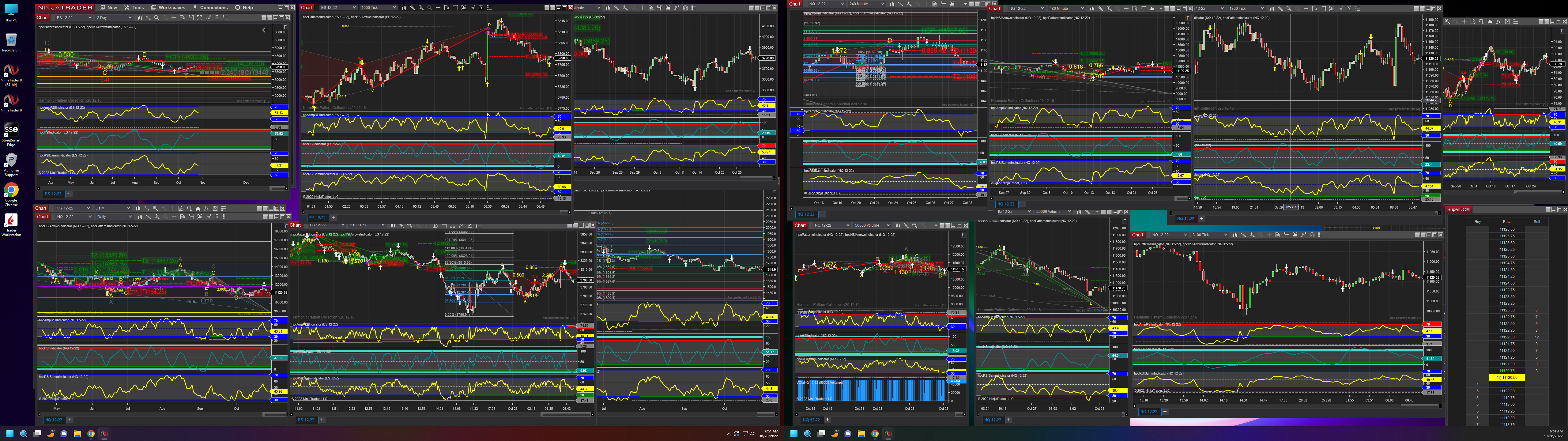Image resolution: width=1568 pixels, height=441 pixels.
Task: Click bar style icon on 2 Day chart toolbar
Action: 140,18
